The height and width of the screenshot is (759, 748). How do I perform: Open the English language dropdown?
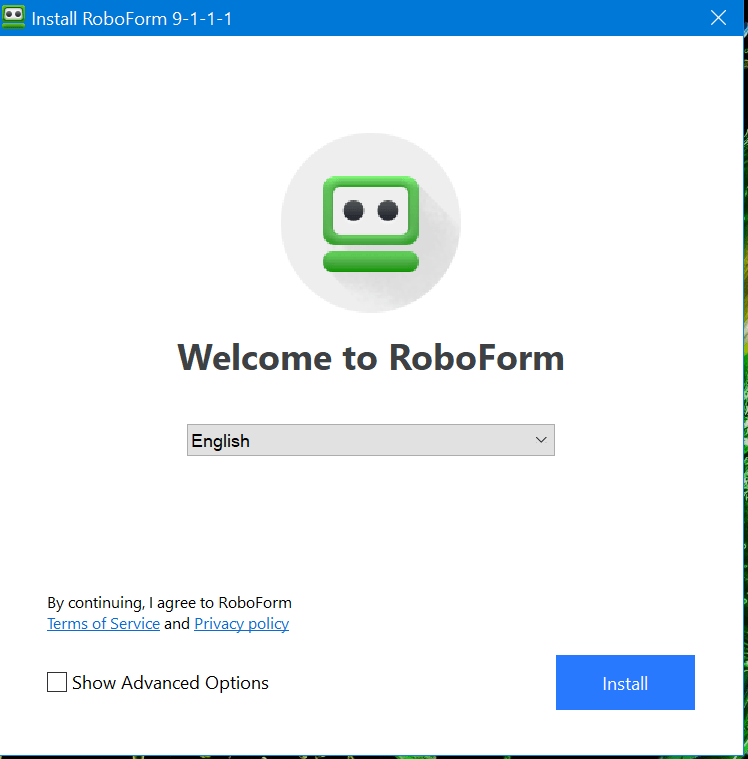pyautogui.click(x=370, y=440)
